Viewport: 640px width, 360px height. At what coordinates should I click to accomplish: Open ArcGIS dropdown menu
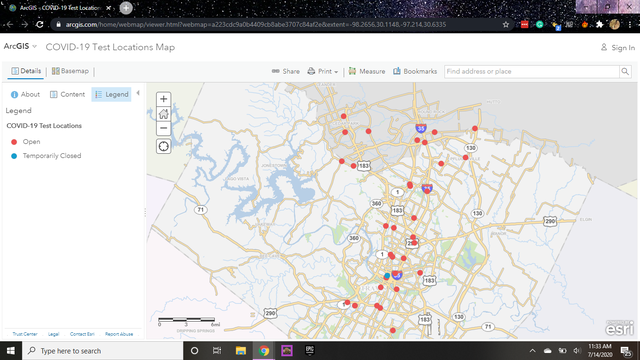(20, 47)
